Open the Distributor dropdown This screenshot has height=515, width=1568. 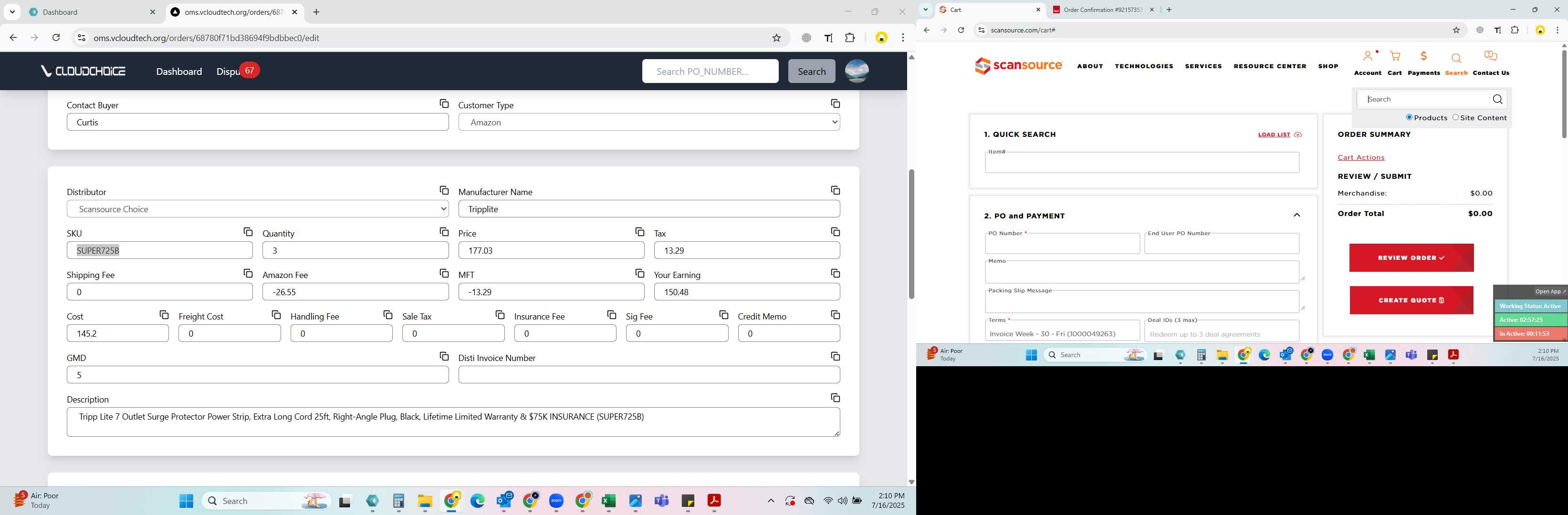coord(258,209)
